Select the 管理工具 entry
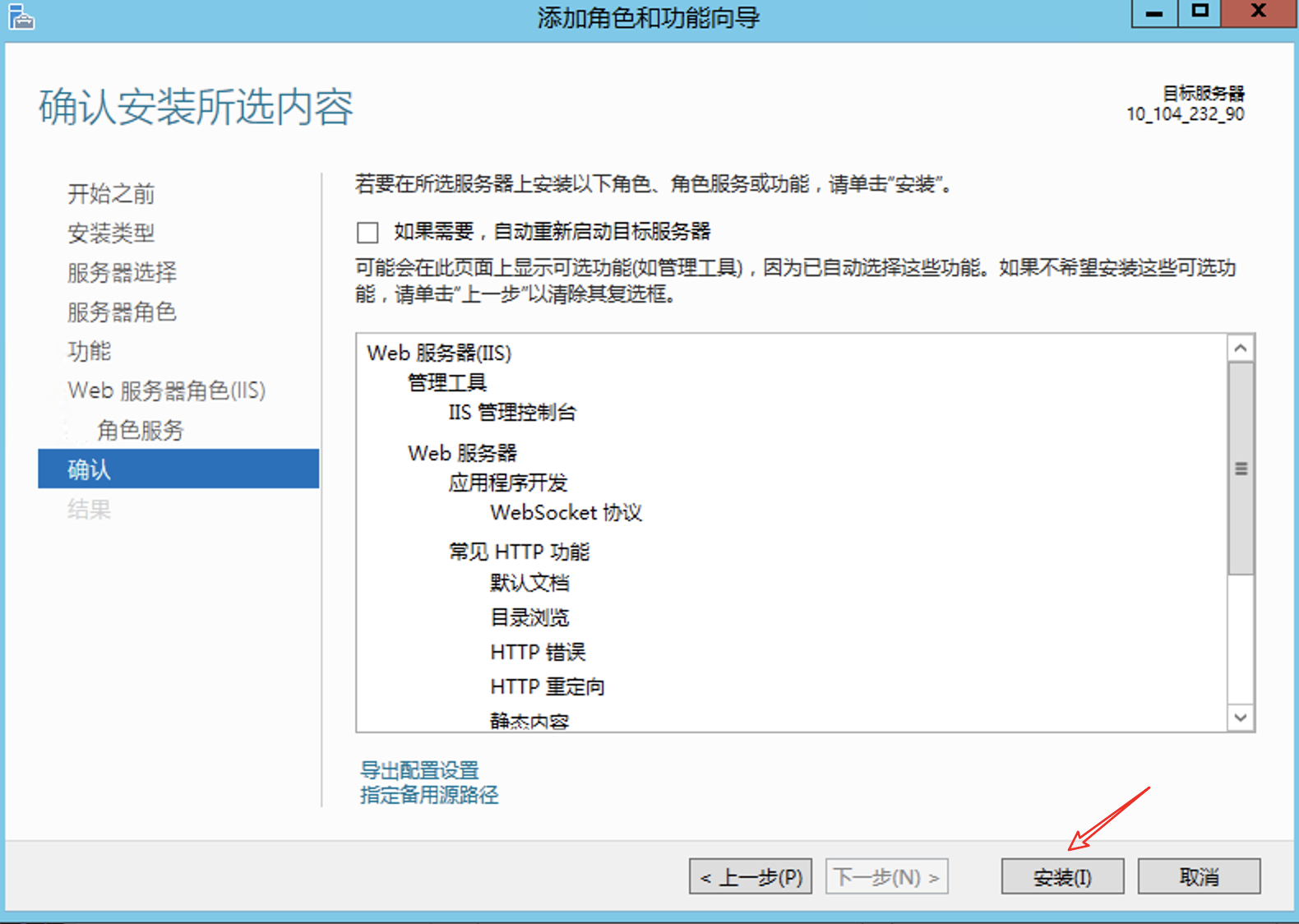The width and height of the screenshot is (1299, 924). [x=447, y=382]
